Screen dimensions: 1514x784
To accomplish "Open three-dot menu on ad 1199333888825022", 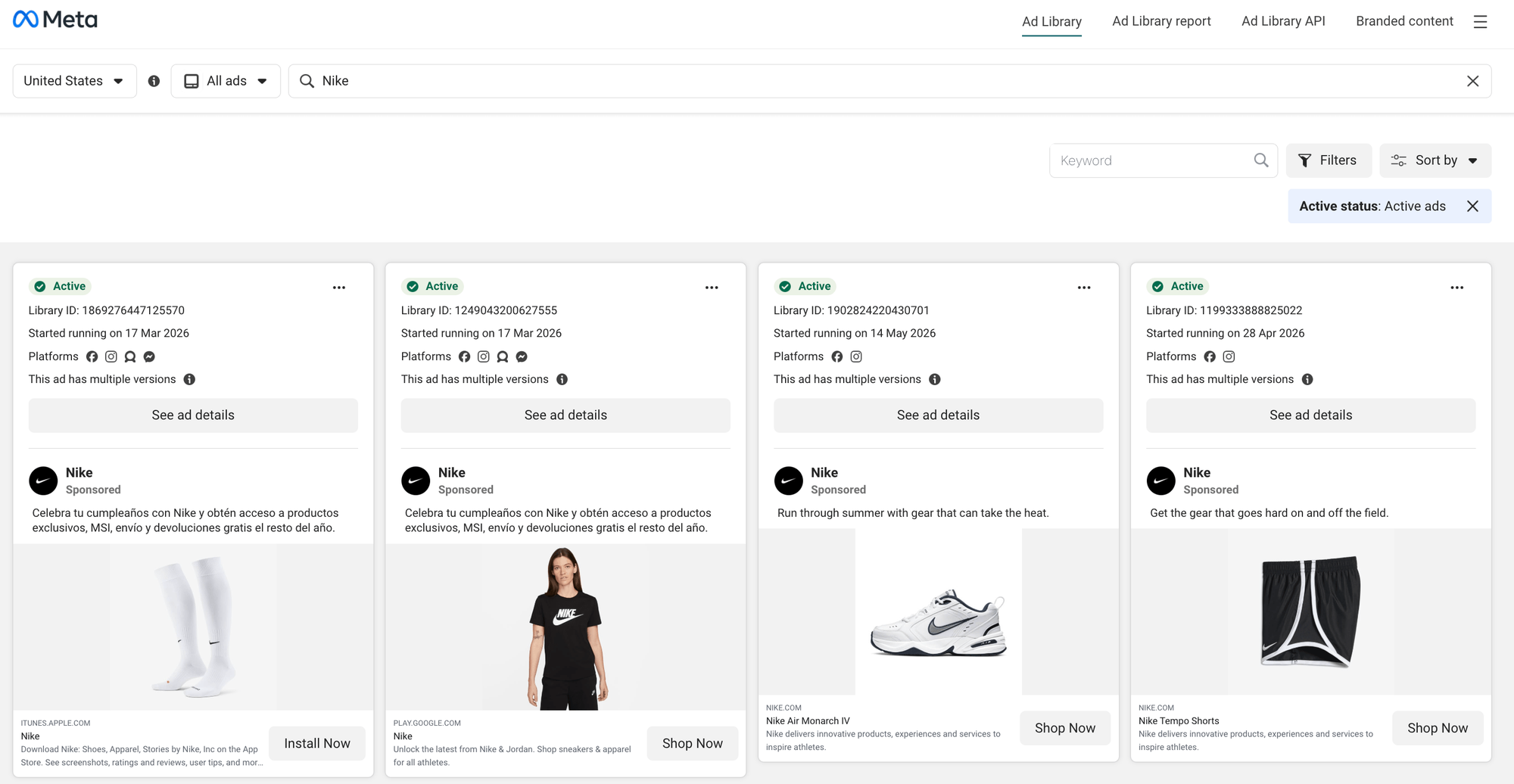I will 1456,288.
